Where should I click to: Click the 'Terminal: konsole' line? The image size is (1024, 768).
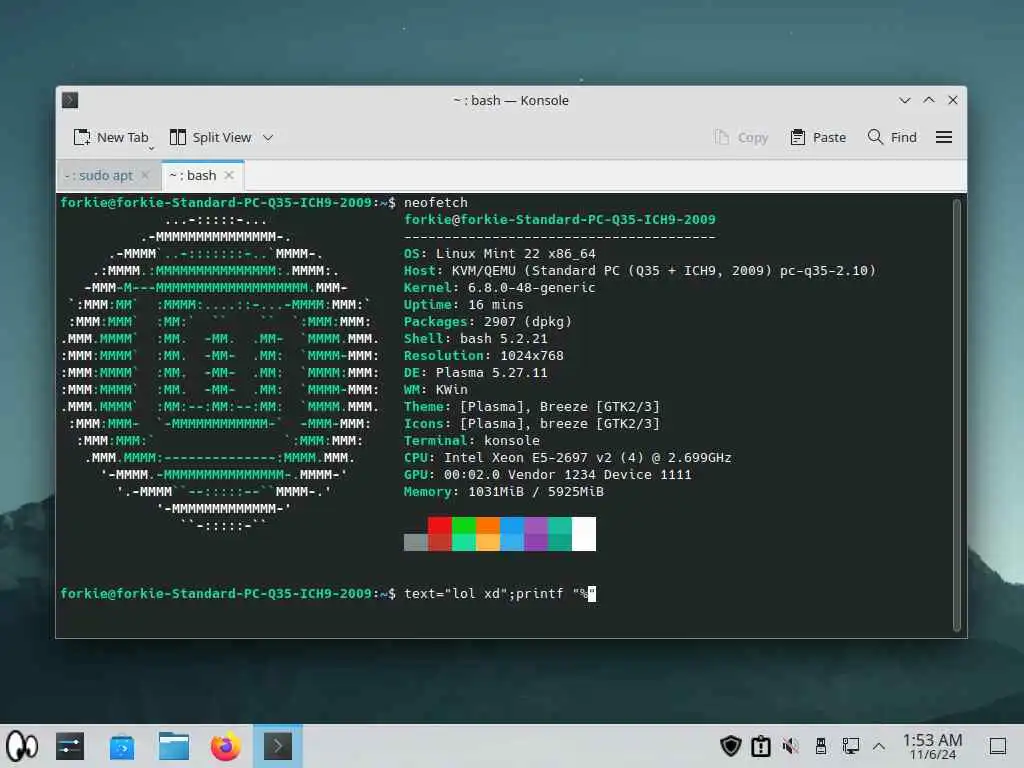point(472,440)
